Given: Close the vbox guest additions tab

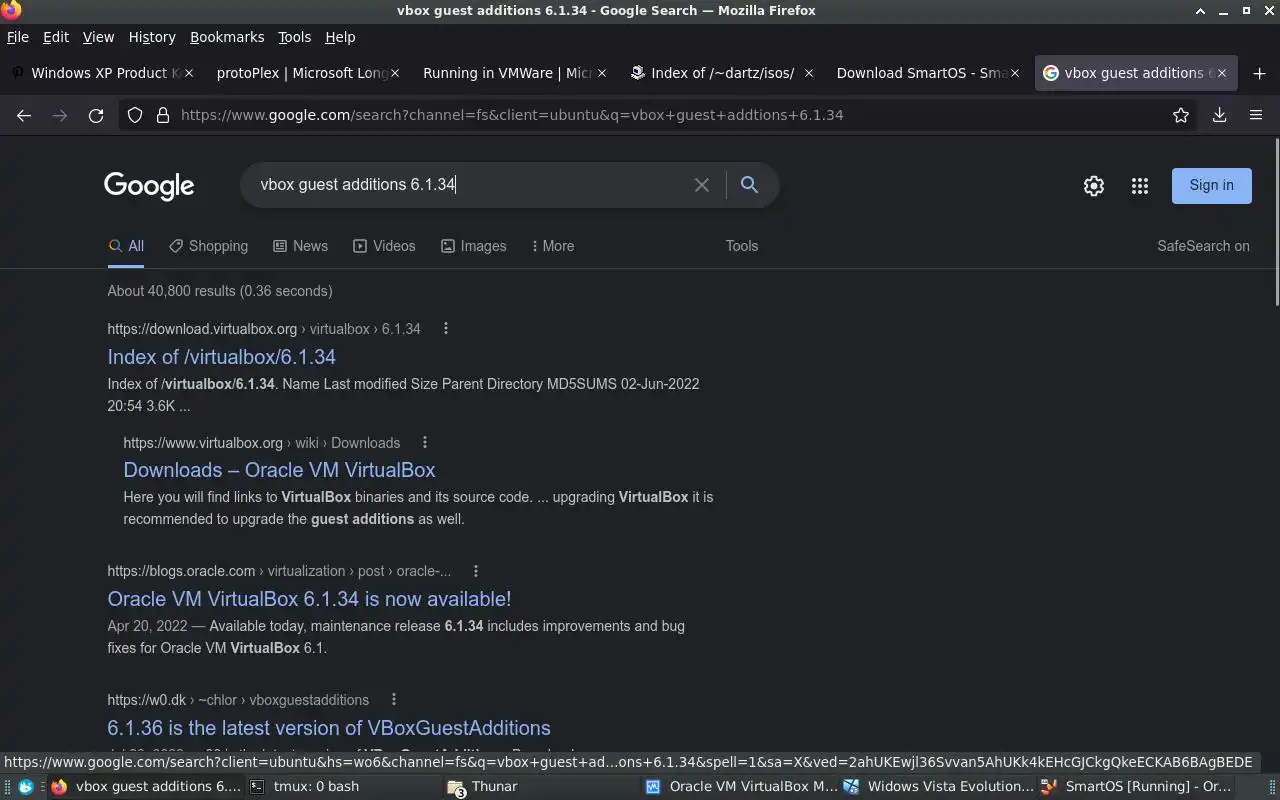Looking at the screenshot, I should click(x=1221, y=73).
